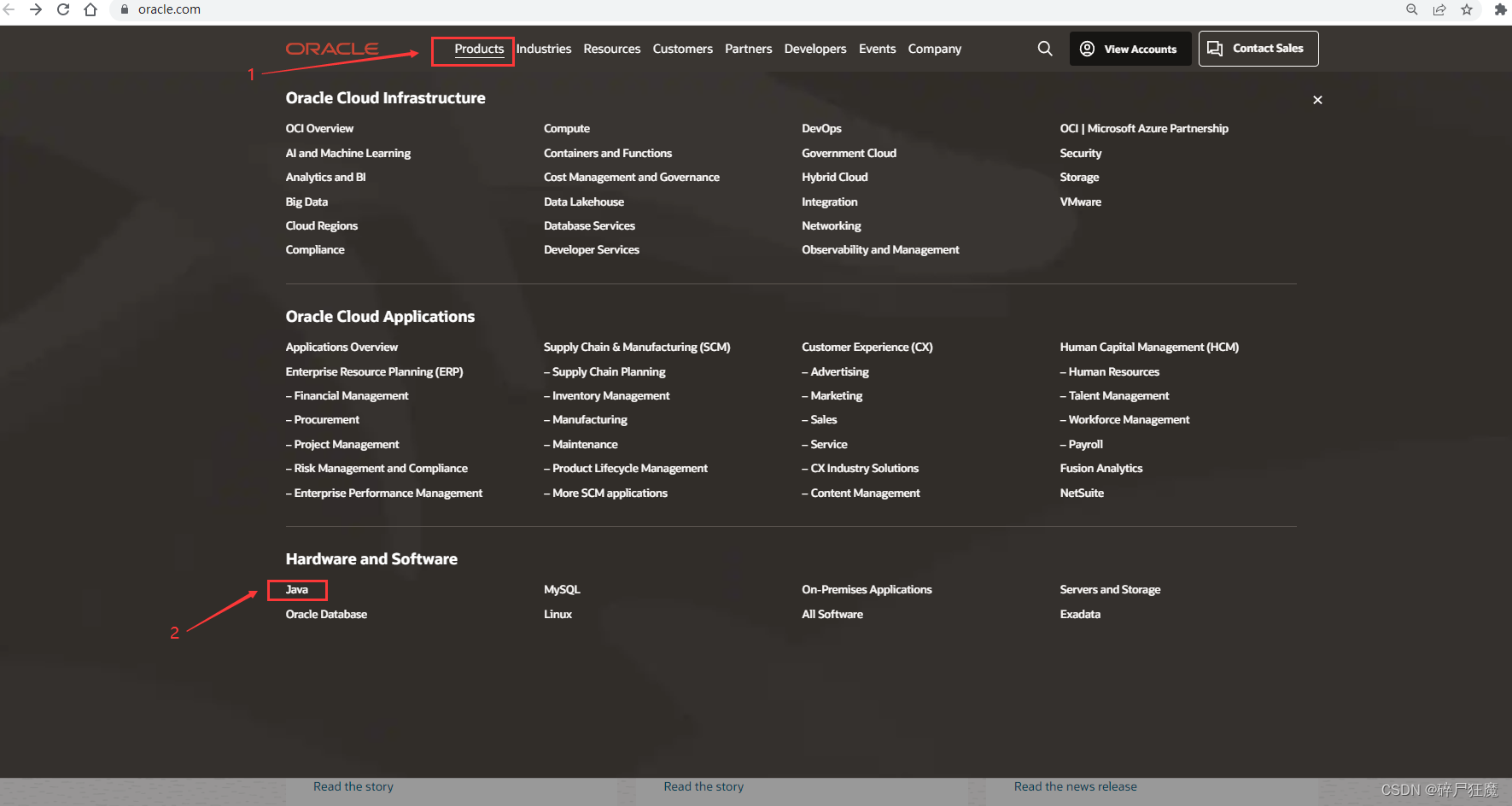This screenshot has height=806, width=1512.
Task: Open the Partners menu
Action: (749, 49)
